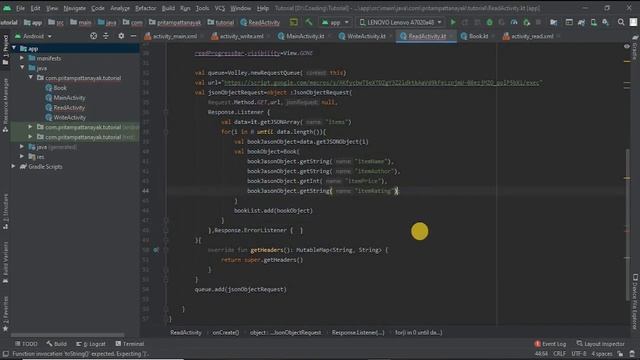Fold the Response.Listener code block
Image resolution: width=640 pixels, height=360 pixels.
coord(166,112)
